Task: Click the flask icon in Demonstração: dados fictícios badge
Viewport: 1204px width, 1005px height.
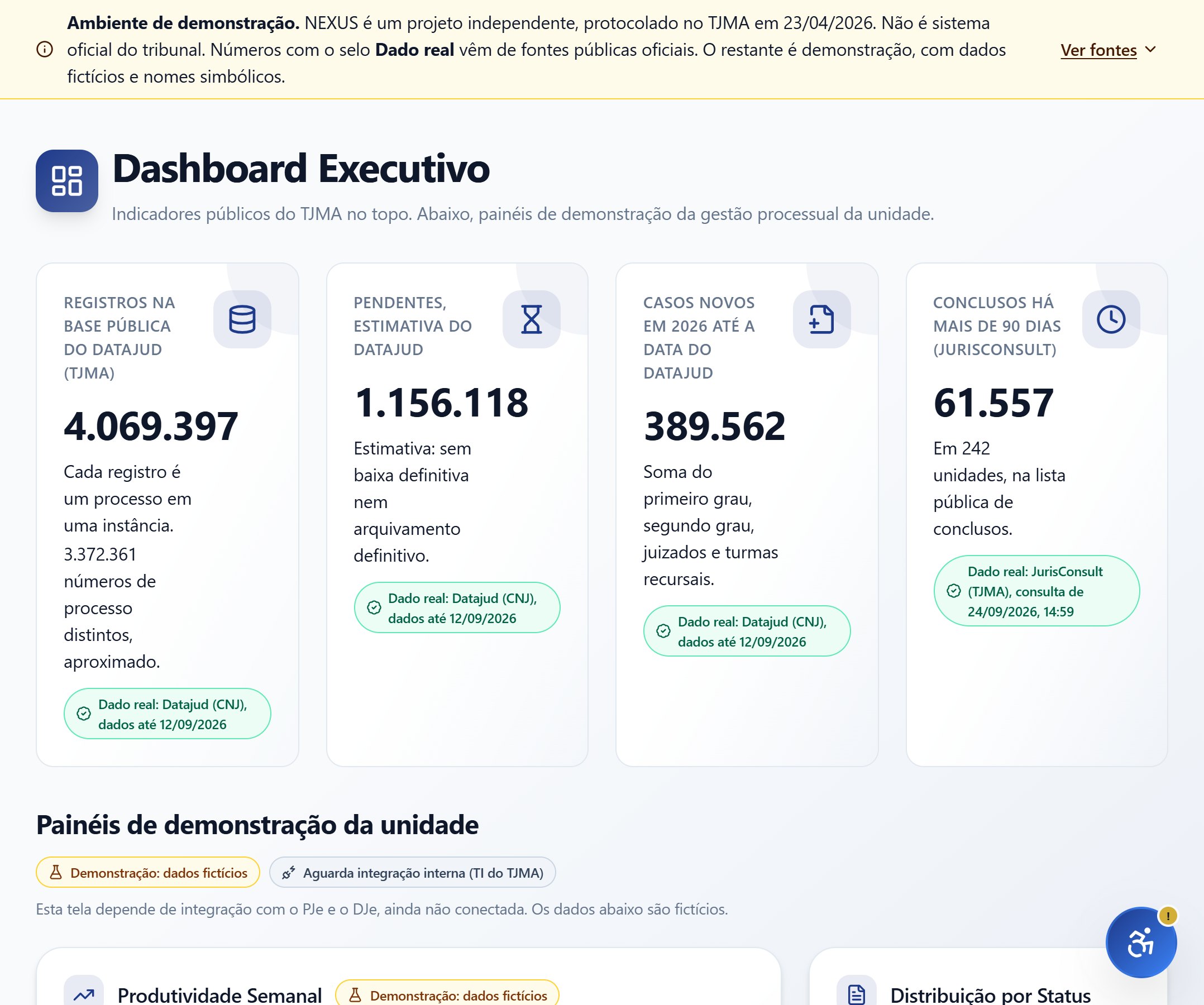Action: tap(56, 873)
